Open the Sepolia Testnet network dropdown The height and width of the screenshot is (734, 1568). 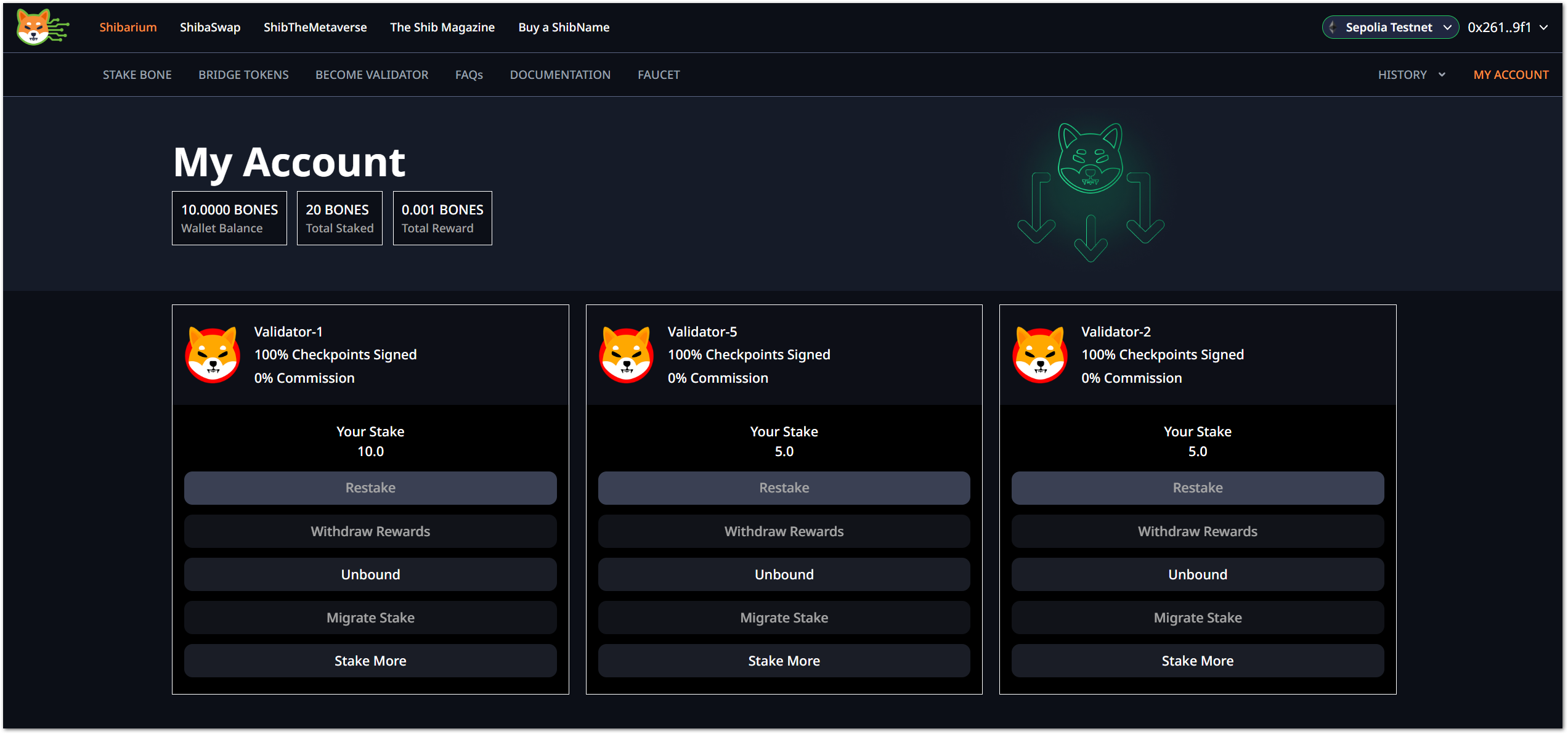coord(1390,27)
